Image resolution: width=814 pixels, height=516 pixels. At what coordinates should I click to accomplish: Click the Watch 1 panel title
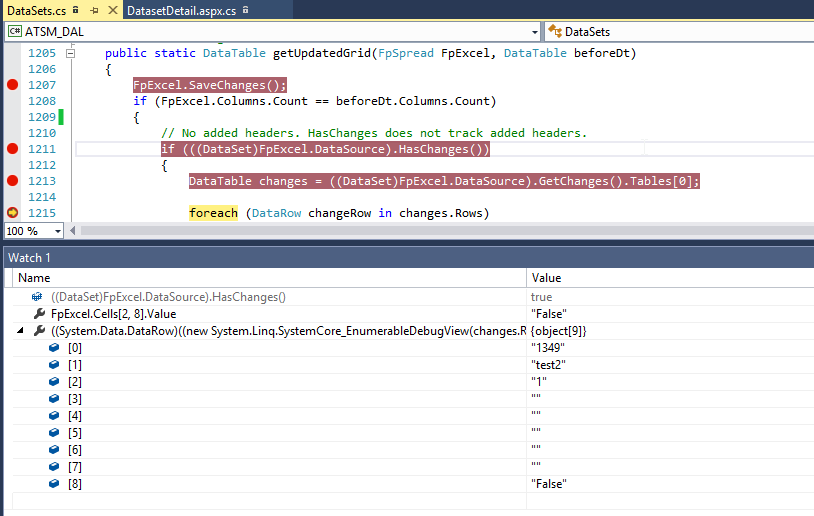pyautogui.click(x=29, y=257)
